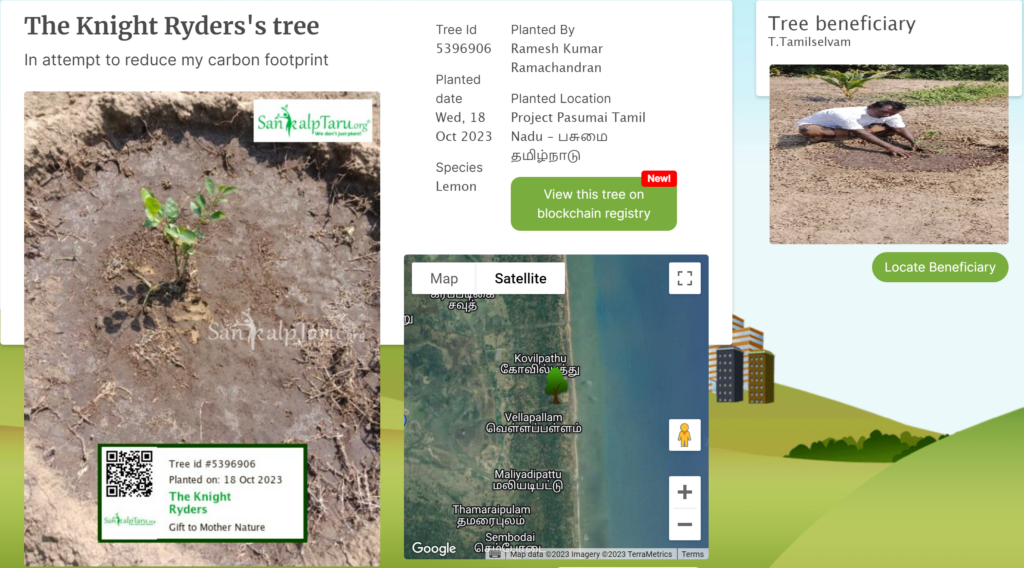Switch the map to Map view
1024x568 pixels.
444,279
